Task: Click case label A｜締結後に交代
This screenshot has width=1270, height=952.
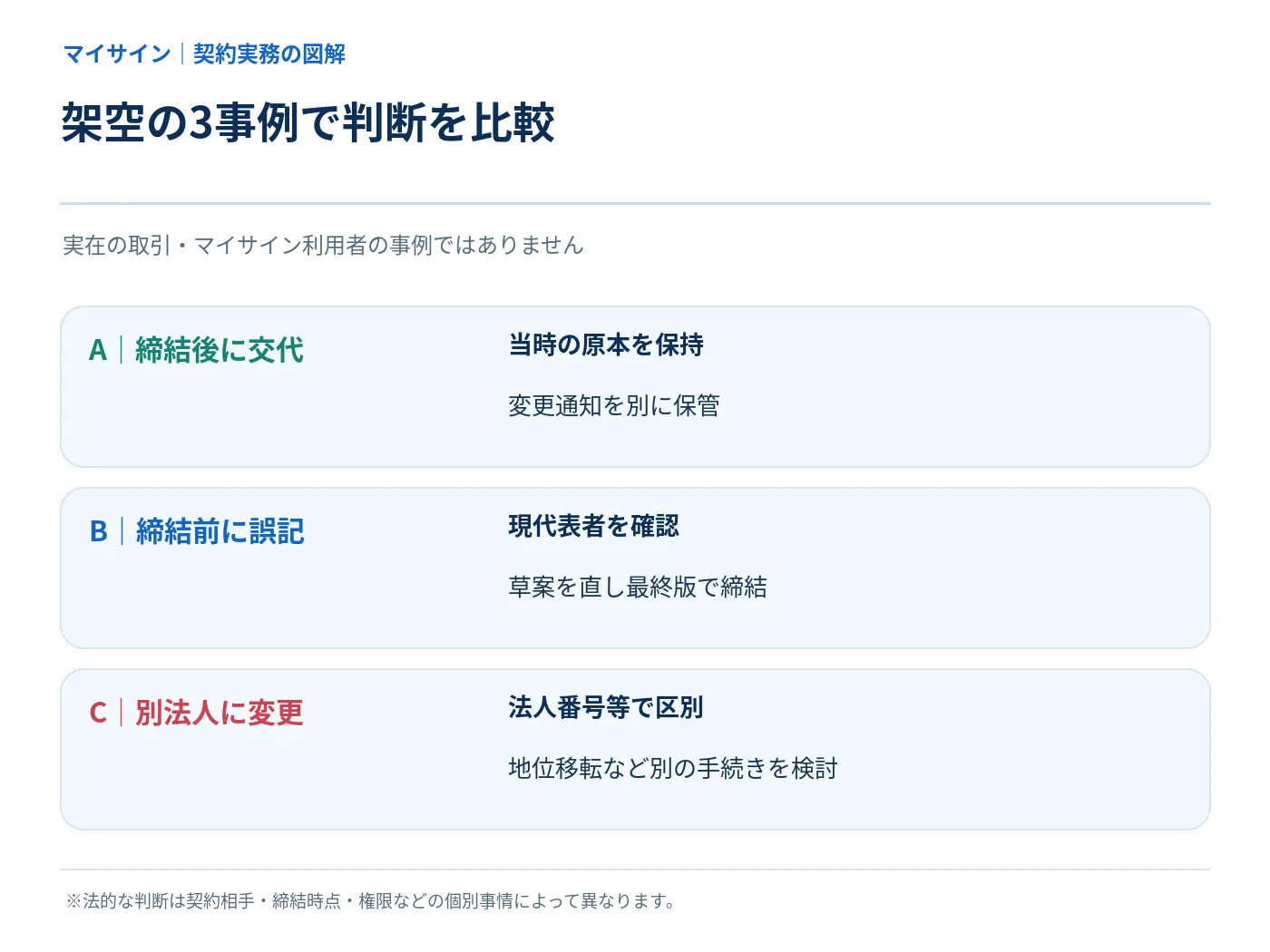Action: (196, 350)
